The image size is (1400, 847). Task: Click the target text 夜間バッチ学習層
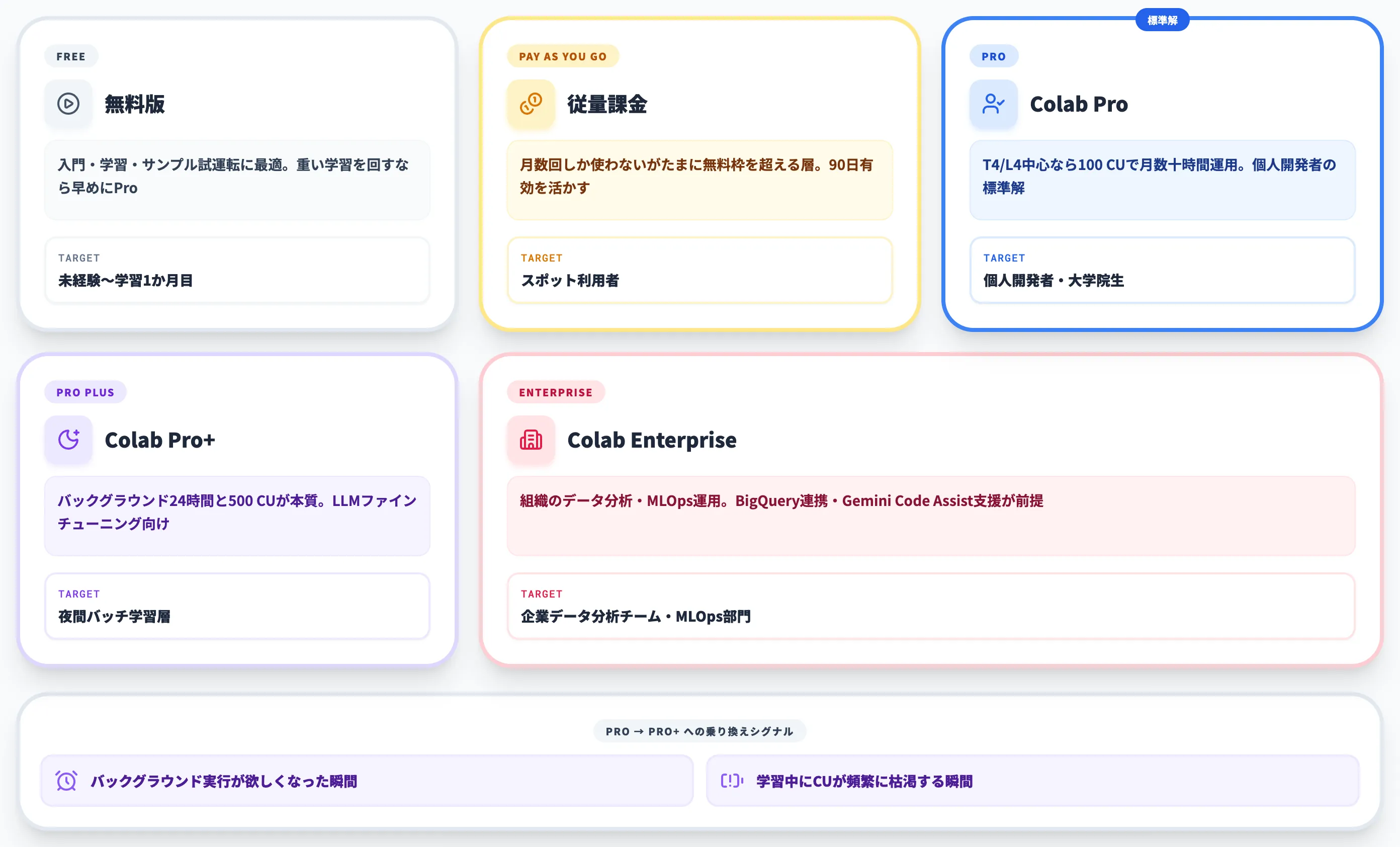(114, 616)
